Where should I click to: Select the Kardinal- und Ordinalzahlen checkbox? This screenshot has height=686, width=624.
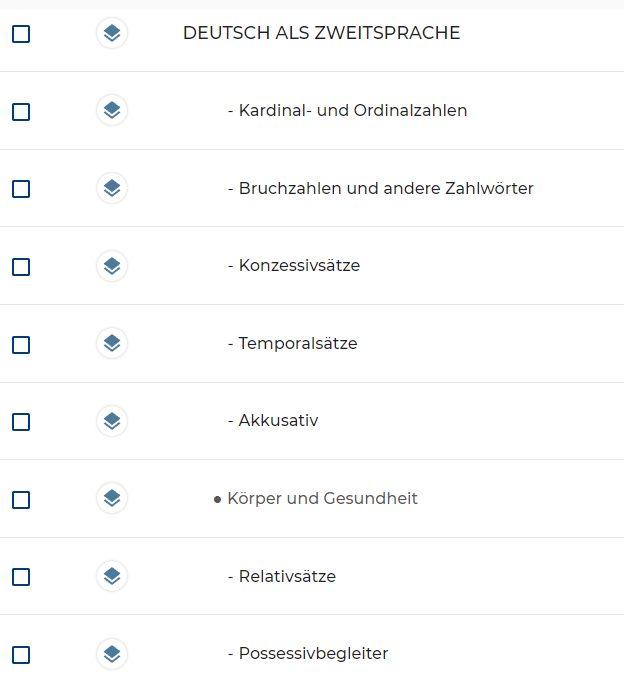pos(21,112)
